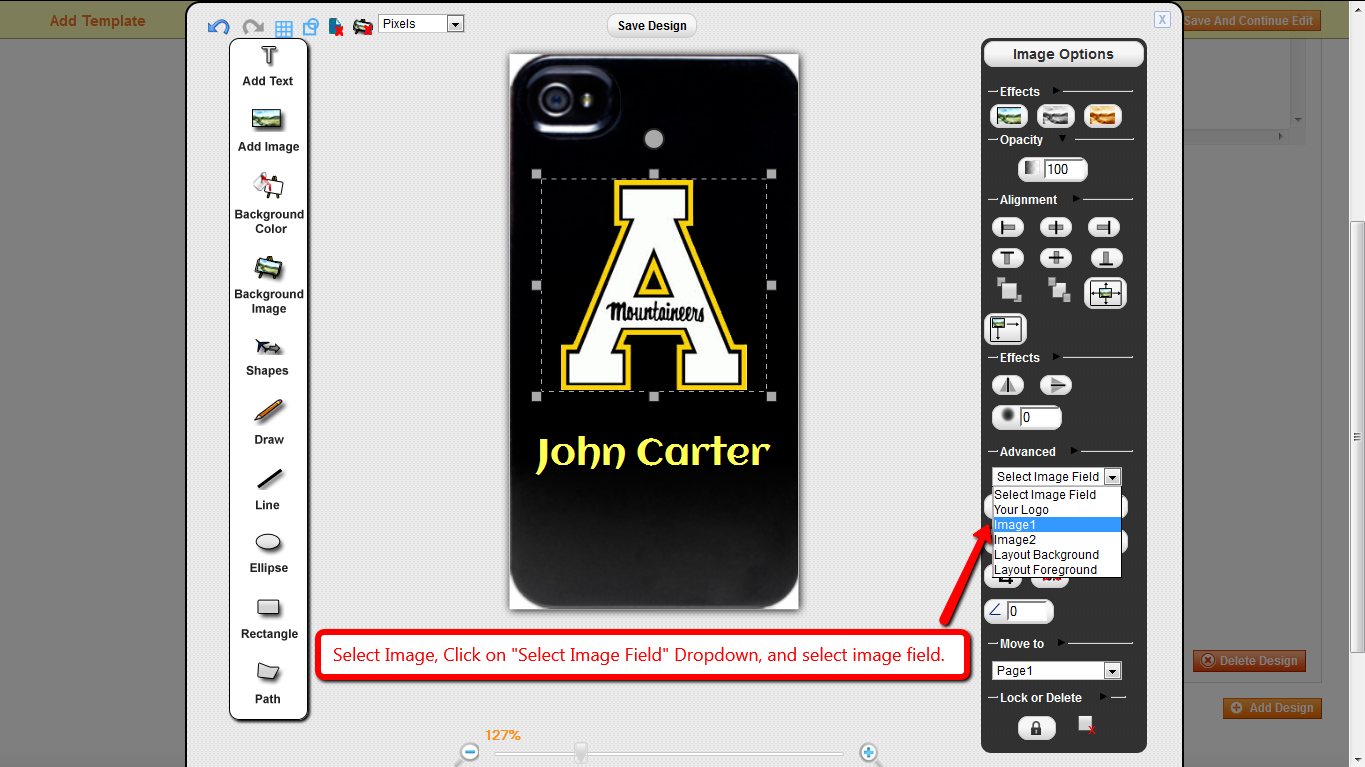Screen dimensions: 1365x767
Task: Click the zoom in plus icon
Action: 869,752
